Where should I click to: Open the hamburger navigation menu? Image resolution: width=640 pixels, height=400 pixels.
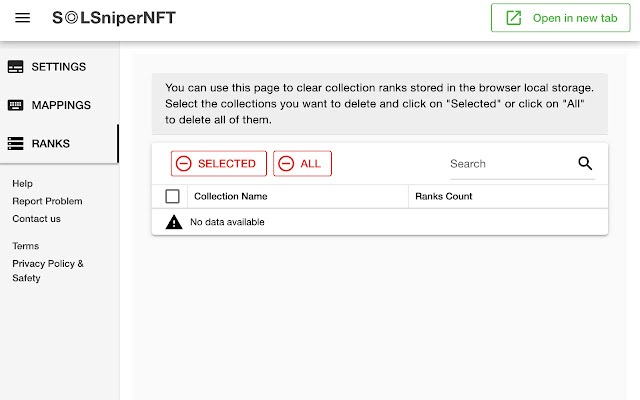click(23, 18)
